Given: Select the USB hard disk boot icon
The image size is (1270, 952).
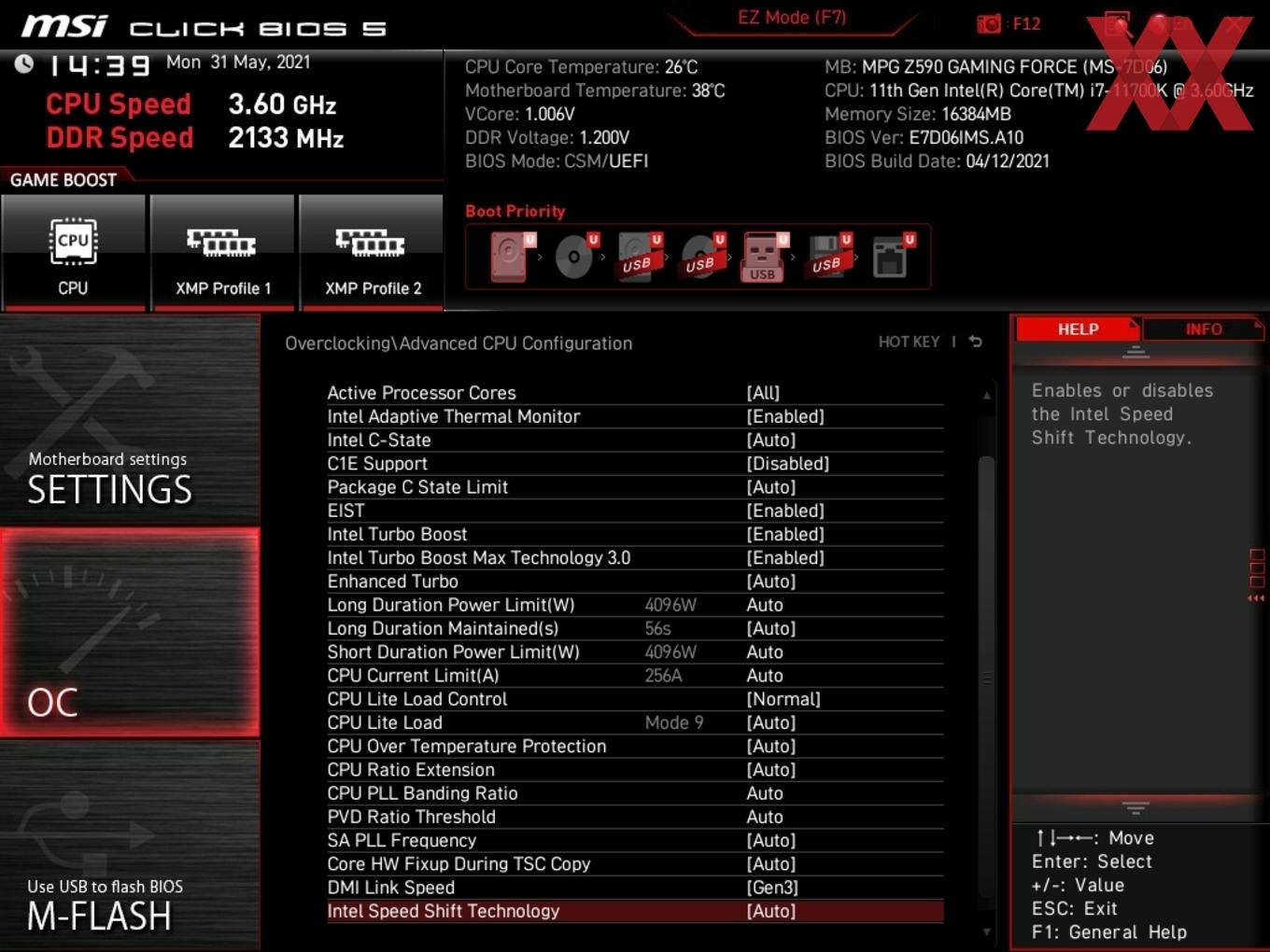Looking at the screenshot, I should 639,257.
